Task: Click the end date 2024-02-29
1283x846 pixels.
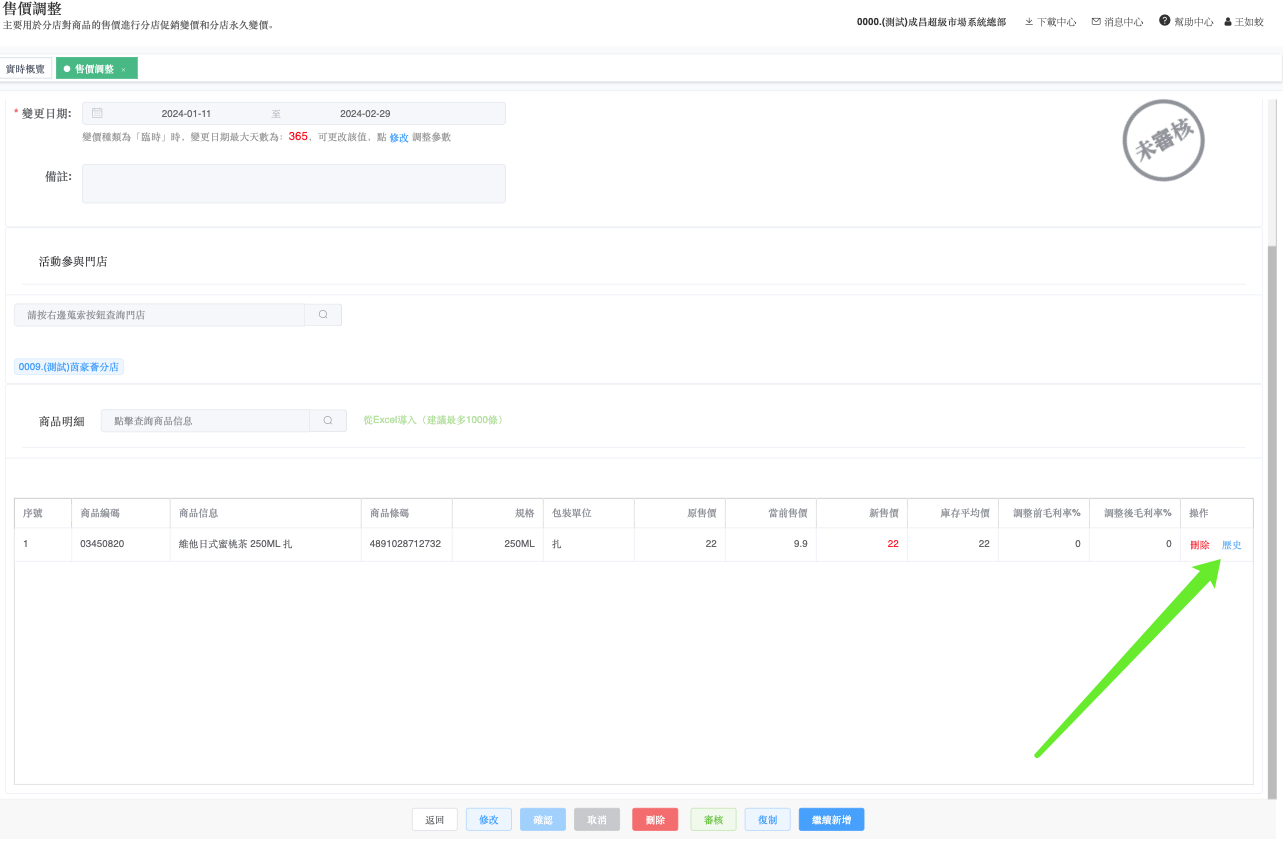Action: pos(365,114)
